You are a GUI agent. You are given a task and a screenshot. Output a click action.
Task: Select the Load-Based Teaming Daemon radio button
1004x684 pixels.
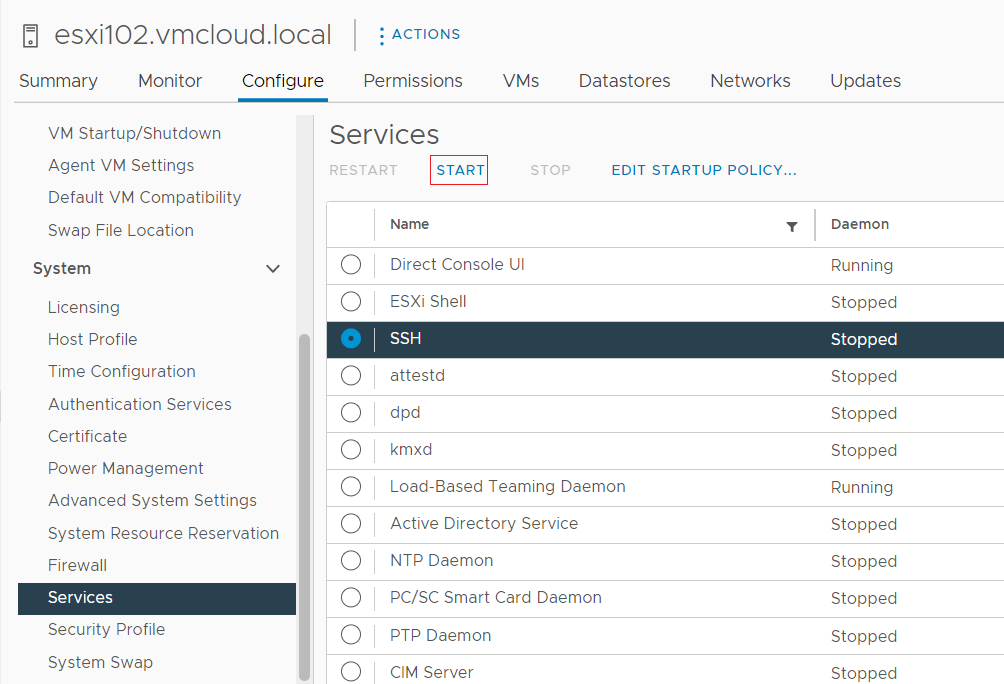point(351,487)
